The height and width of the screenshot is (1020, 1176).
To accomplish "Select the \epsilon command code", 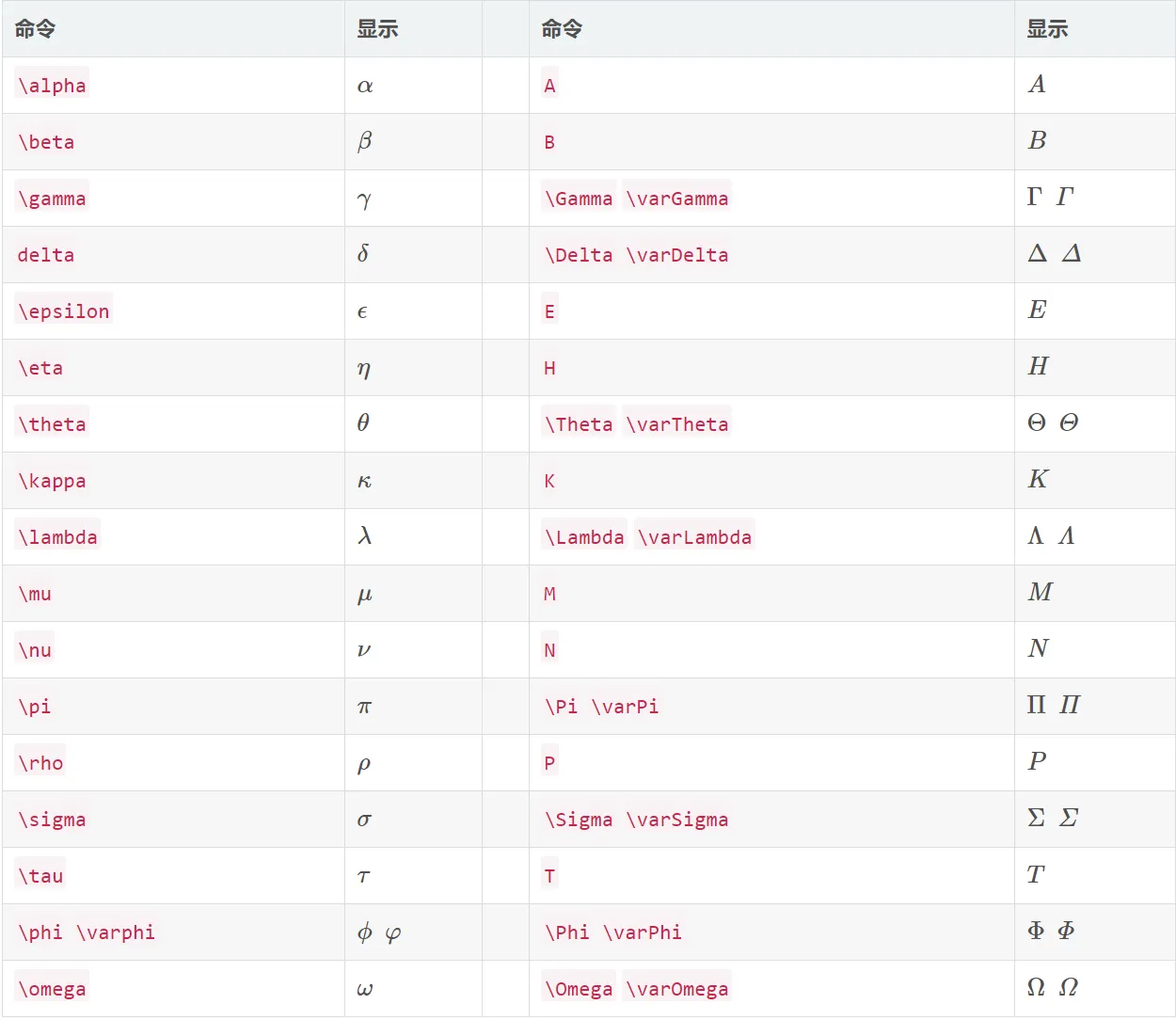I will [x=64, y=311].
